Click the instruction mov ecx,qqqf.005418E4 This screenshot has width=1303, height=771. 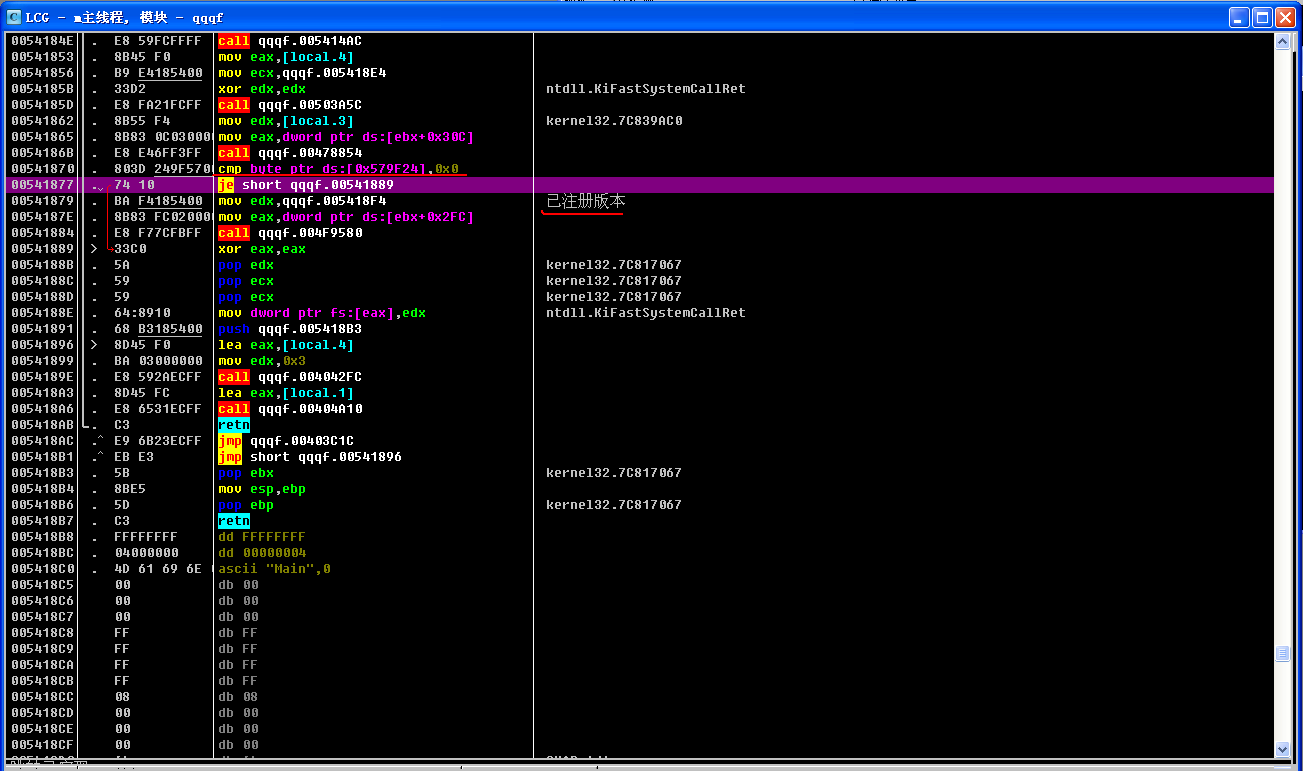point(302,73)
